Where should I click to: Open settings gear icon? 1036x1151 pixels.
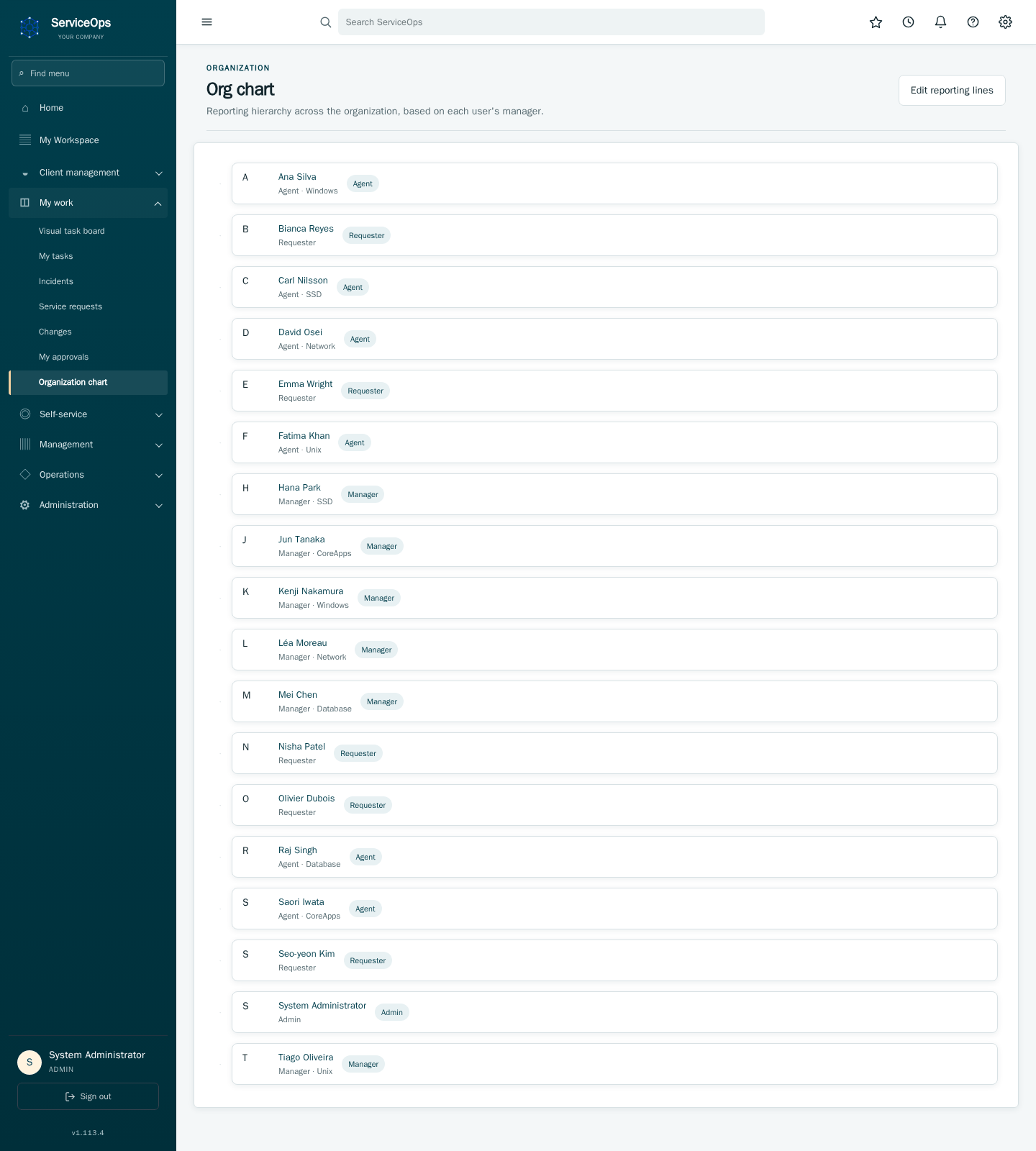(x=1006, y=22)
